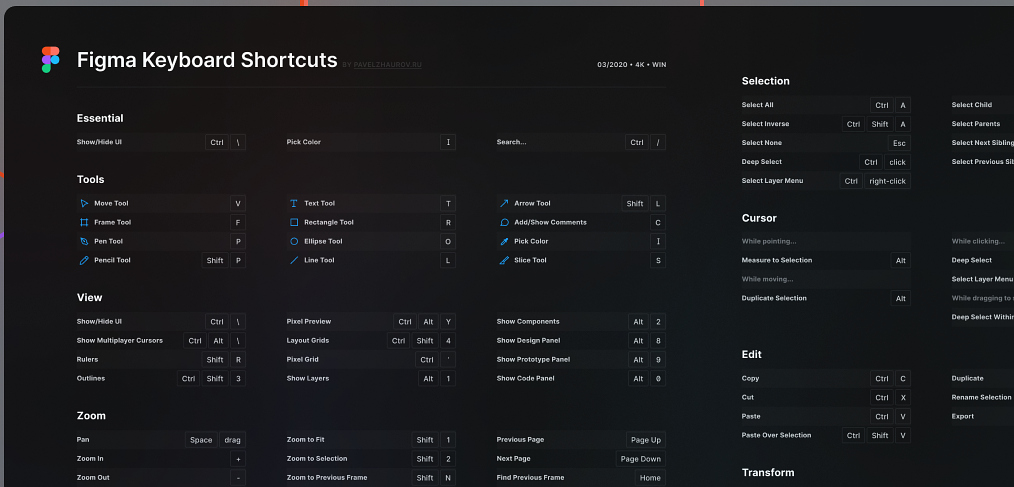Click the Zoom to Fit label

tap(306, 440)
